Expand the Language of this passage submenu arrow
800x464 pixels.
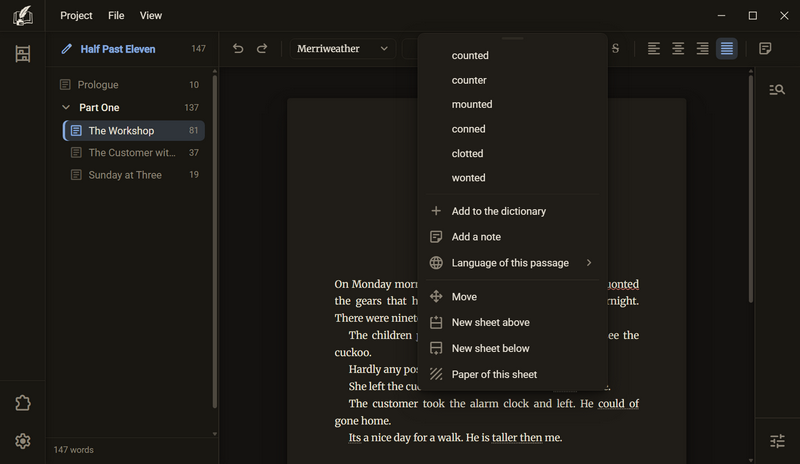point(589,262)
